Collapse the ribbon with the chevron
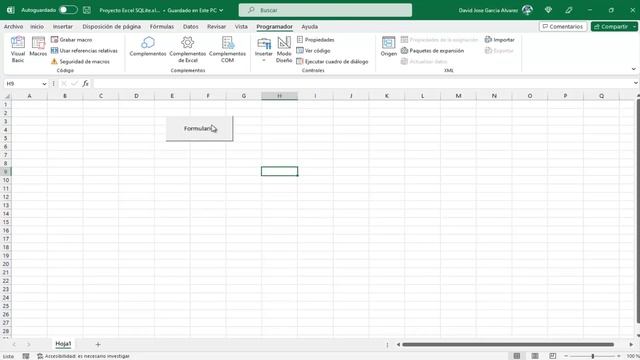Image resolution: width=640 pixels, height=360 pixels. tap(633, 69)
